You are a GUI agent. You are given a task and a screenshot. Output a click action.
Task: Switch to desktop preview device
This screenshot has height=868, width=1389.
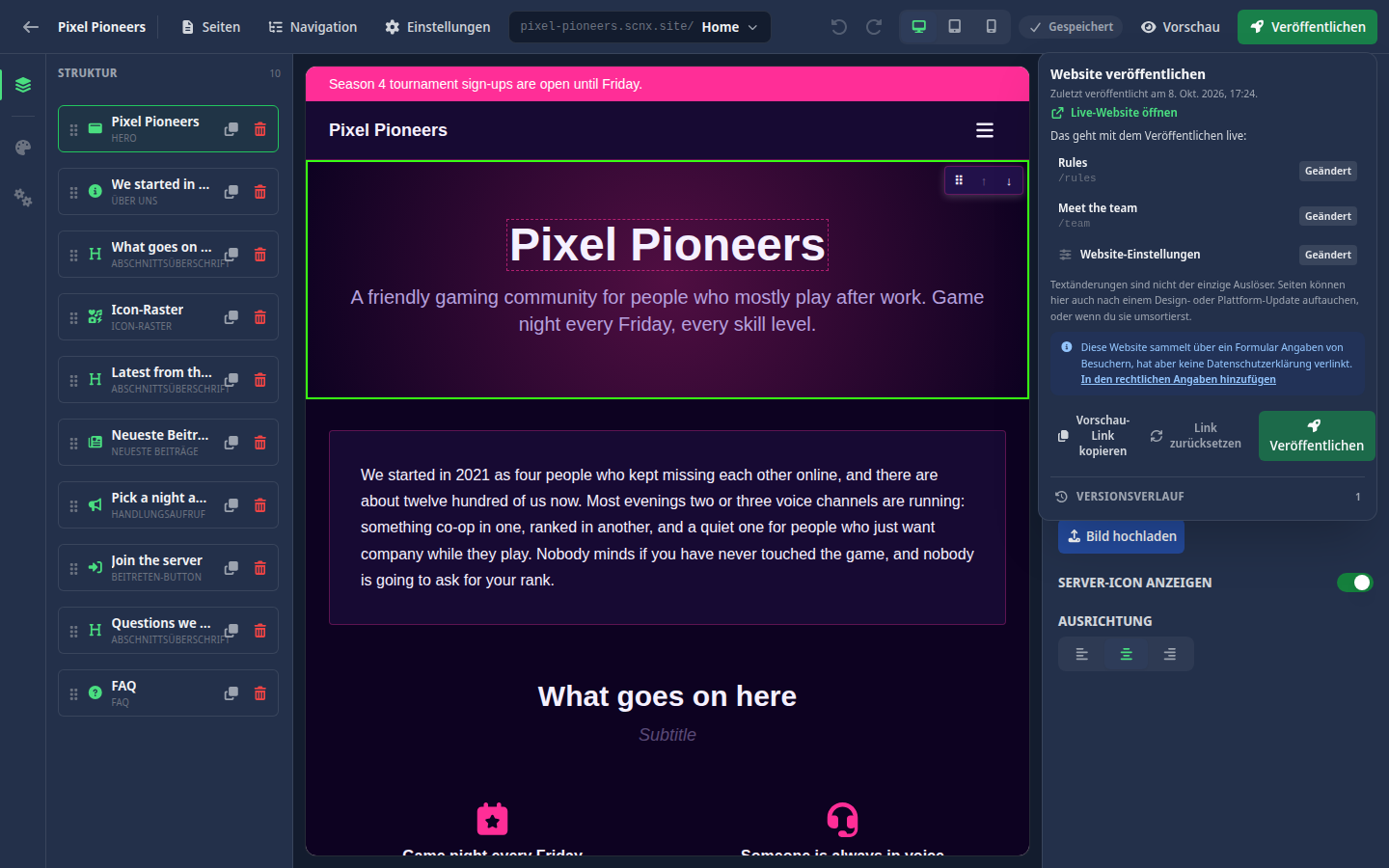[x=919, y=27]
